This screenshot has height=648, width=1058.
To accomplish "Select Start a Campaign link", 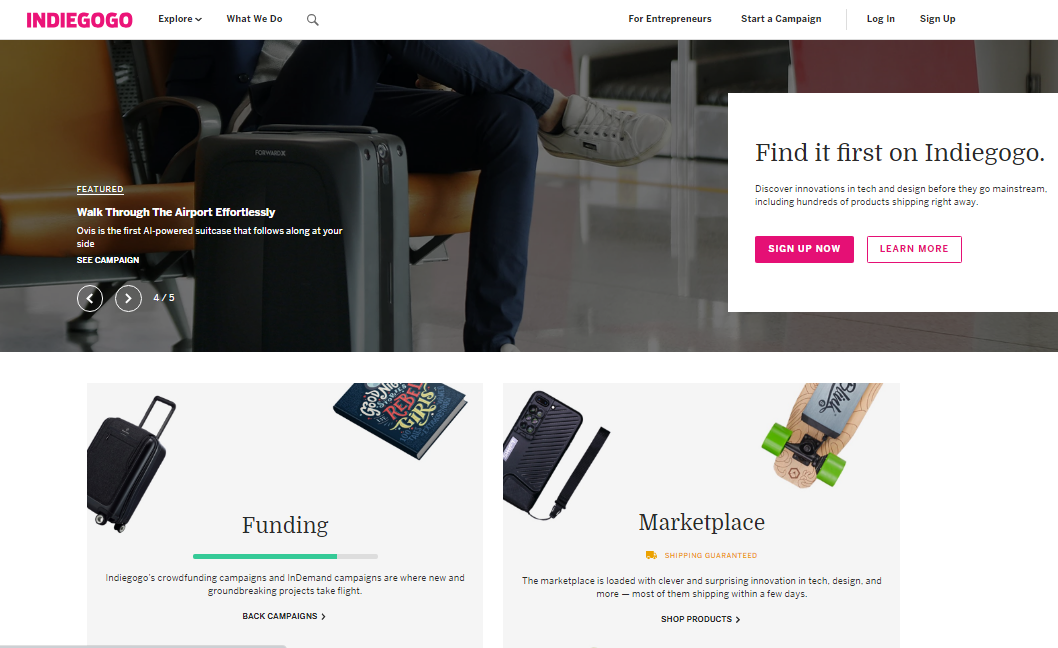I will 781,19.
